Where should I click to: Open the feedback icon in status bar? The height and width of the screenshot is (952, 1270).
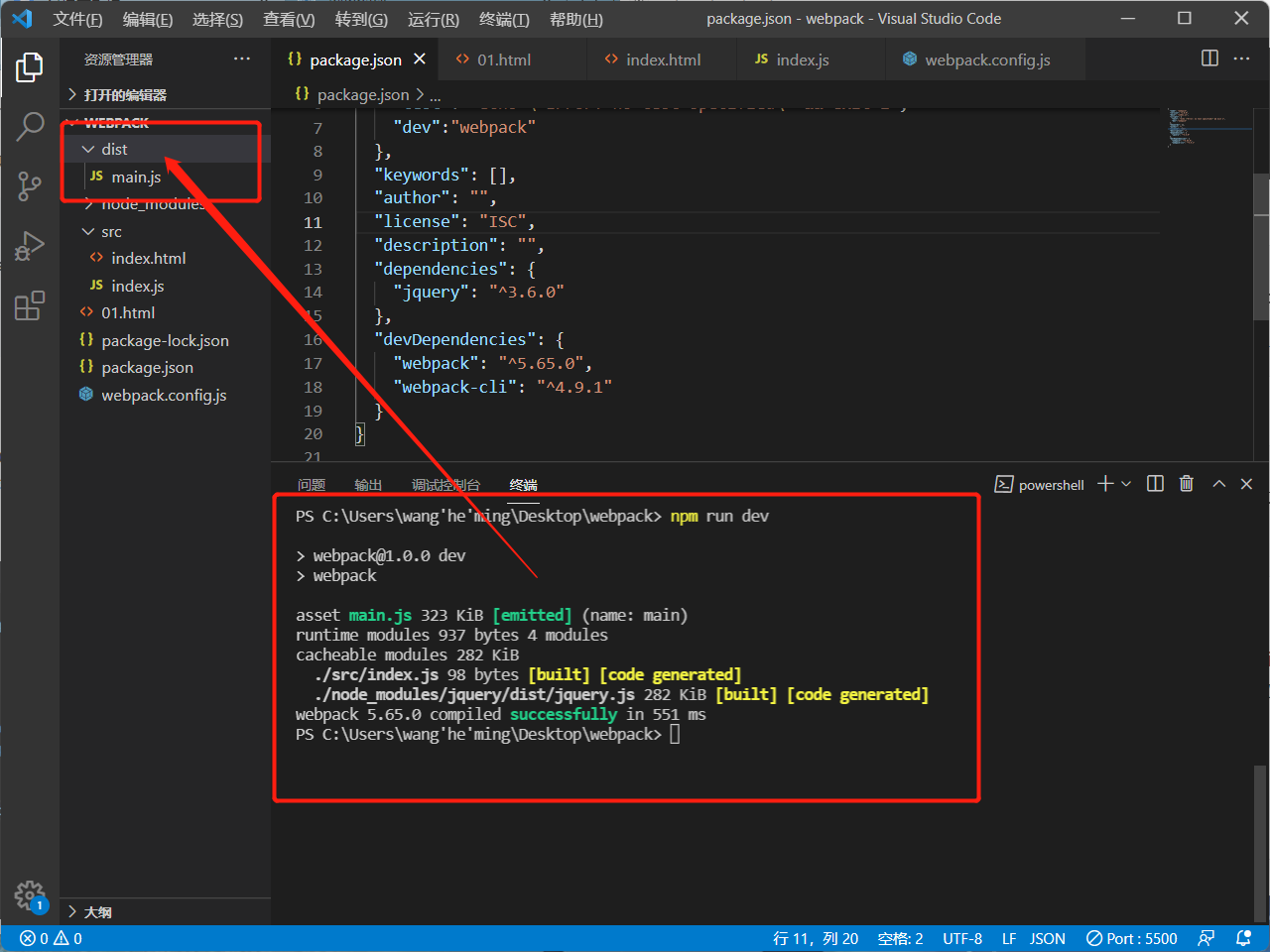click(1206, 938)
